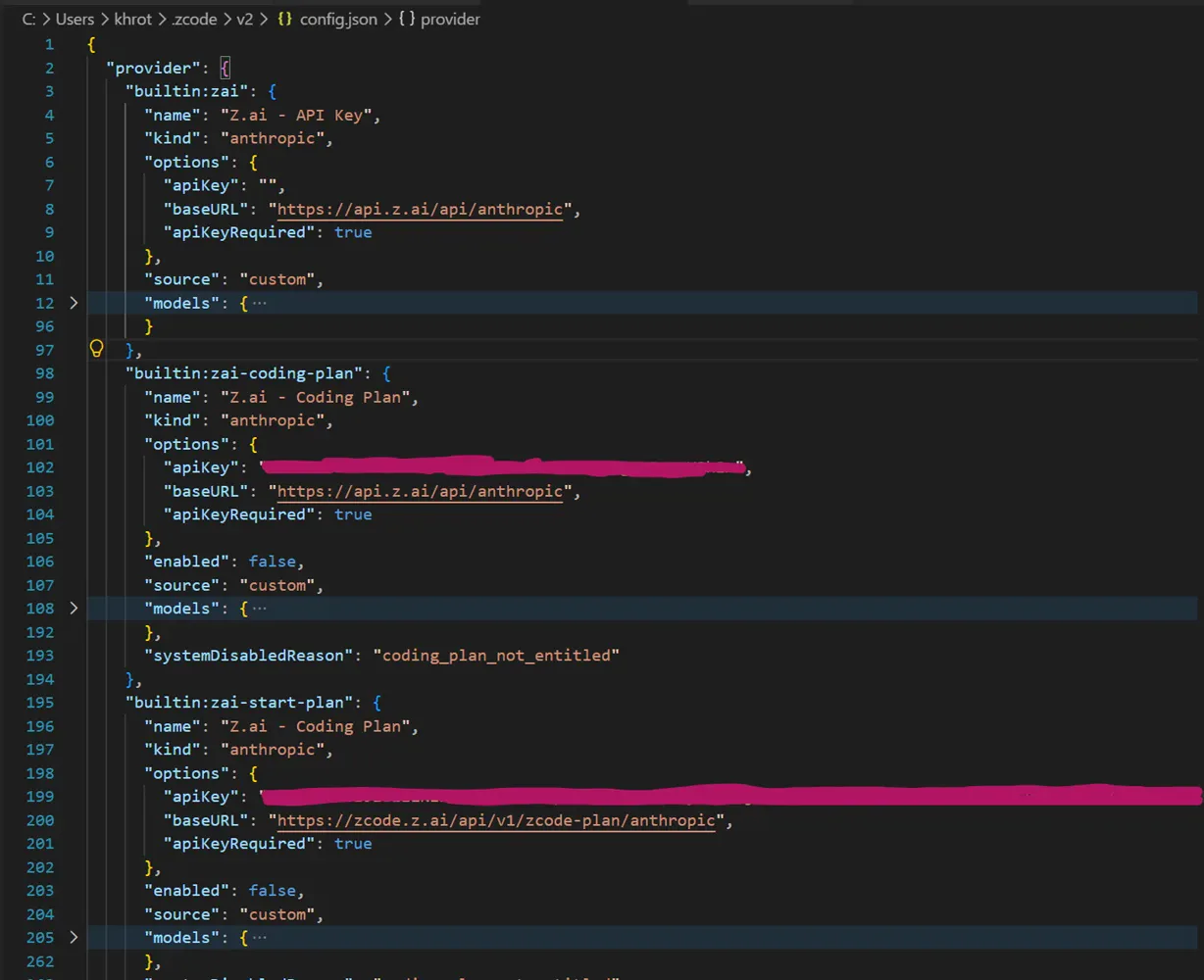Viewport: 1204px width, 980px height.
Task: Click the "enabled" key on line 106
Action: (x=186, y=562)
